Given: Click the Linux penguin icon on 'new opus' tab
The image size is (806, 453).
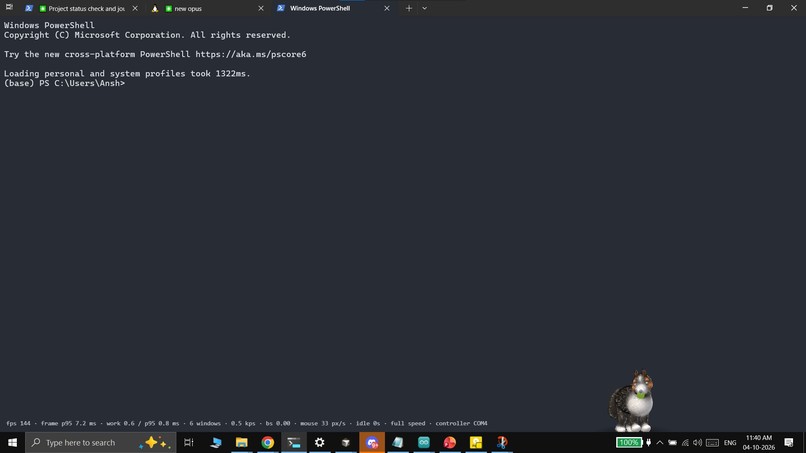Looking at the screenshot, I should point(155,8).
